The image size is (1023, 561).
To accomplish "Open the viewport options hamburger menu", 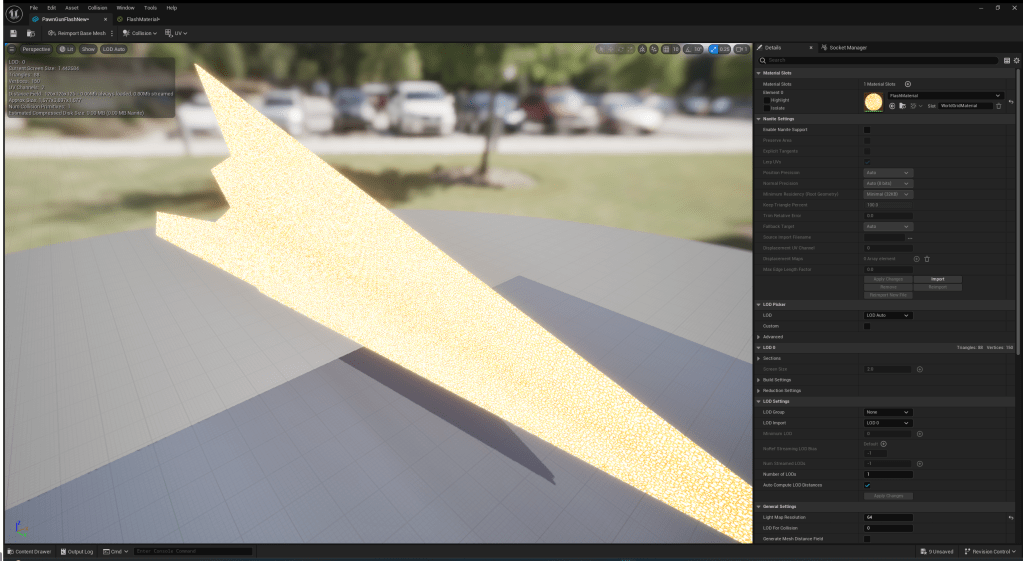I will point(12,49).
